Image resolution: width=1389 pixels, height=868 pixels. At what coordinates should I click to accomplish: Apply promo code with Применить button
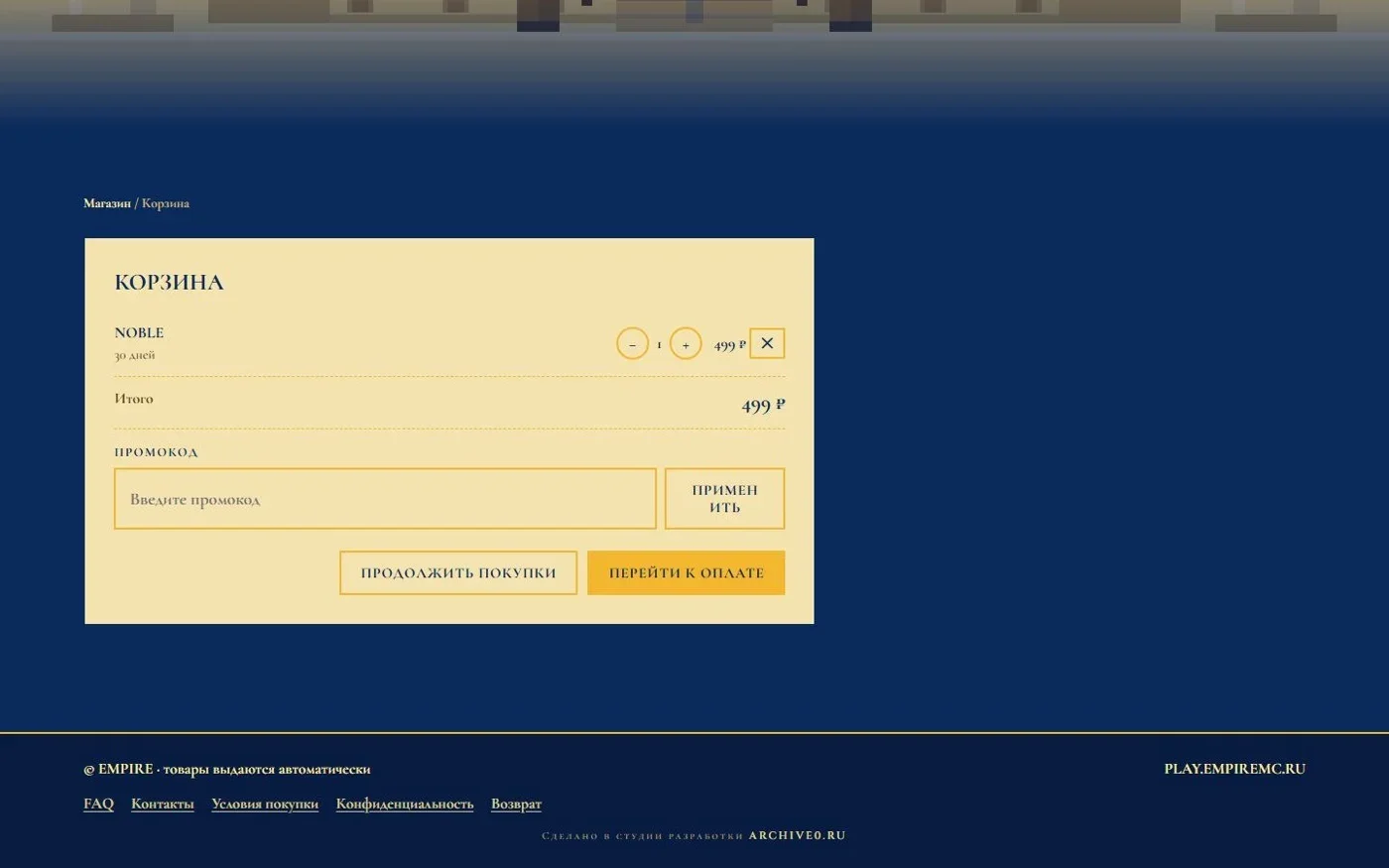(x=724, y=499)
